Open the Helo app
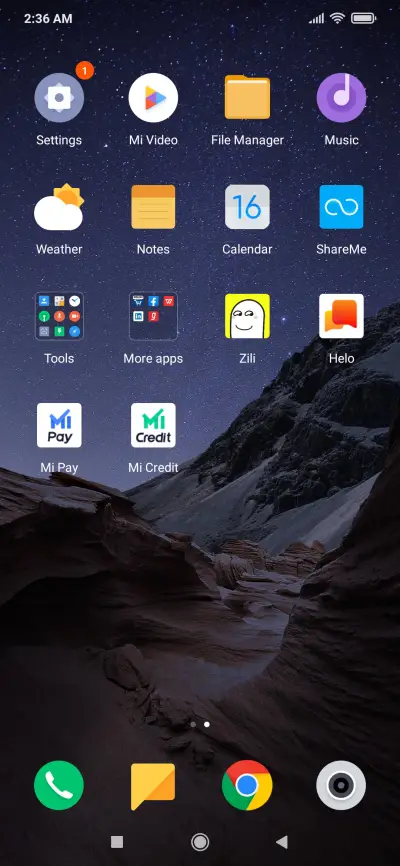 tap(341, 316)
